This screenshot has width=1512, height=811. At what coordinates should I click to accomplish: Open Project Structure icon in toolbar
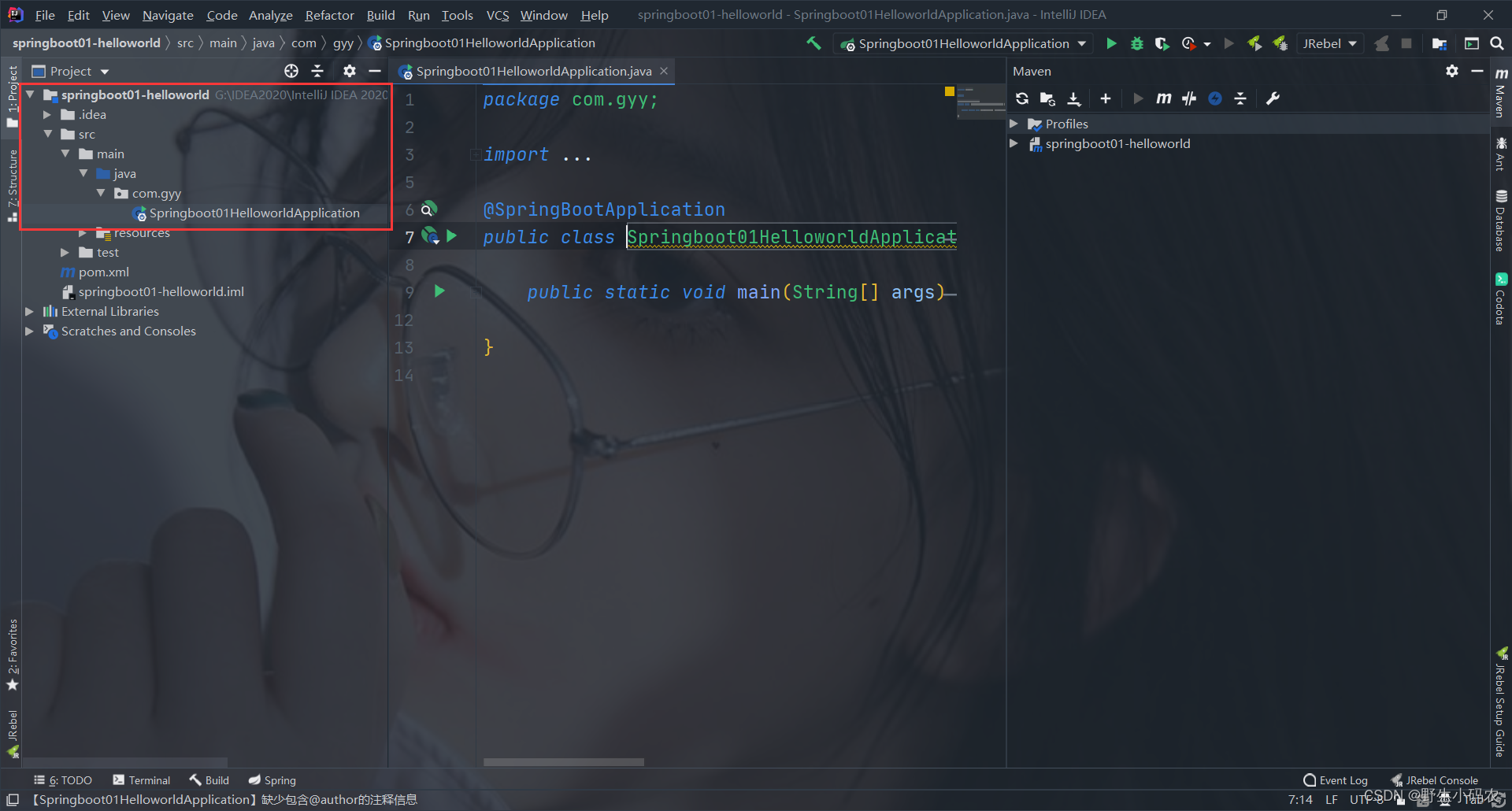pos(1440,43)
